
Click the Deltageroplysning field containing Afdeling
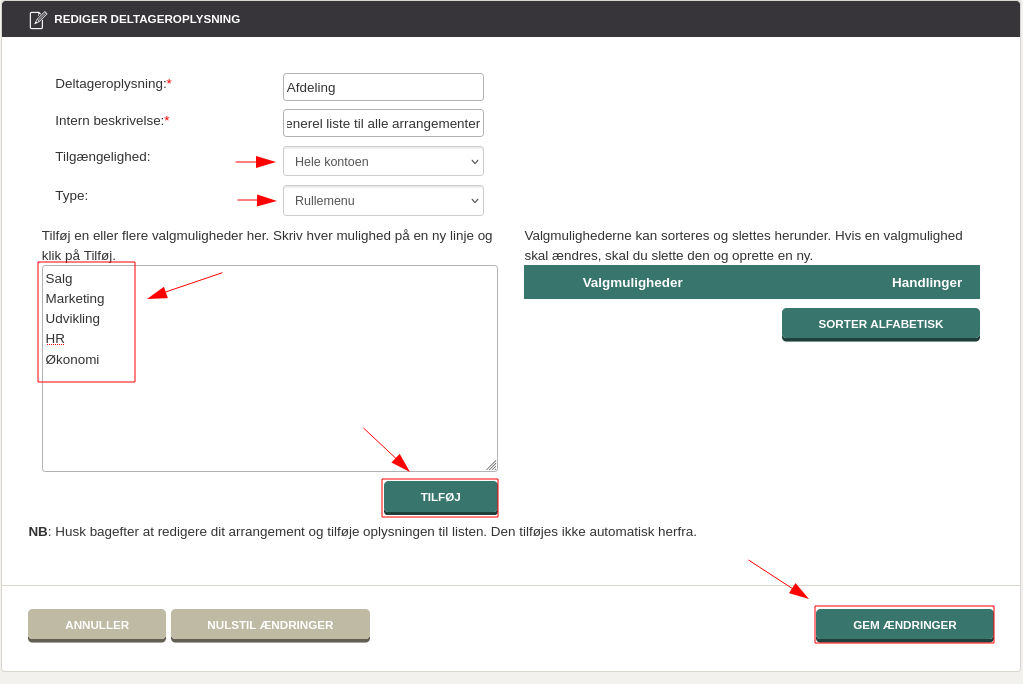pyautogui.click(x=383, y=87)
